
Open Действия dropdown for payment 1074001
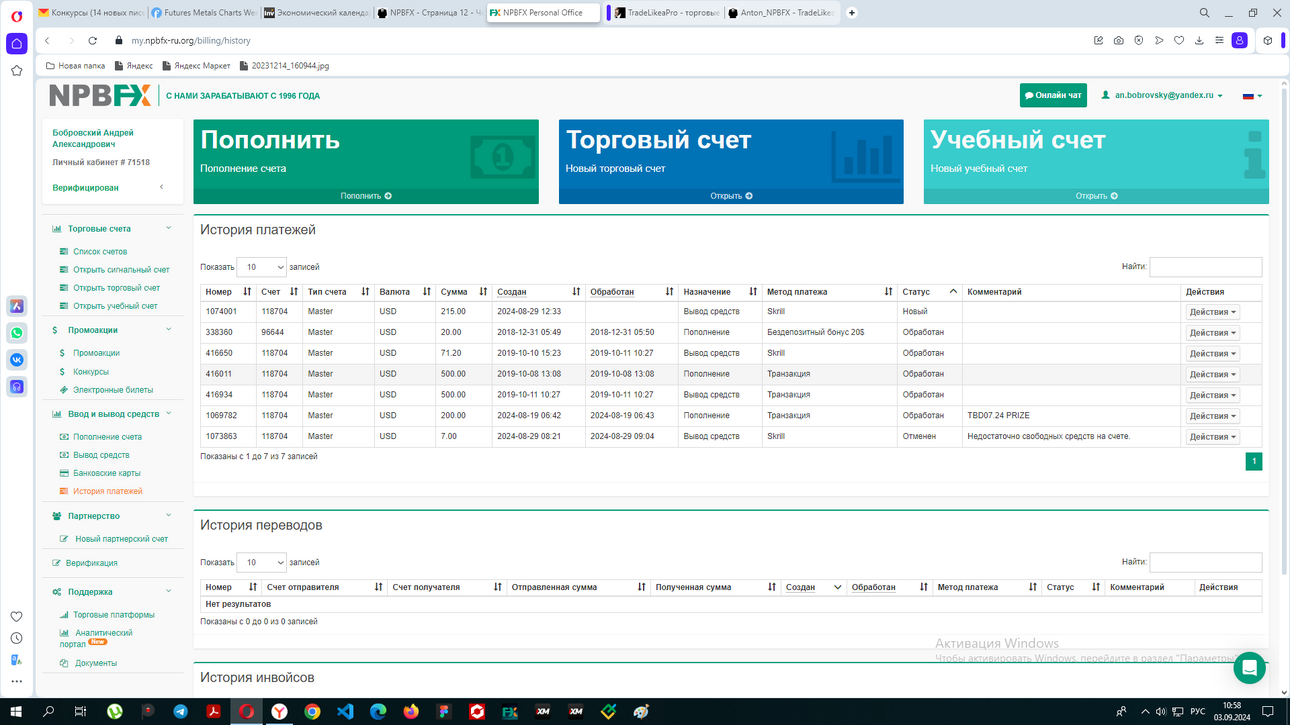[x=1212, y=312]
